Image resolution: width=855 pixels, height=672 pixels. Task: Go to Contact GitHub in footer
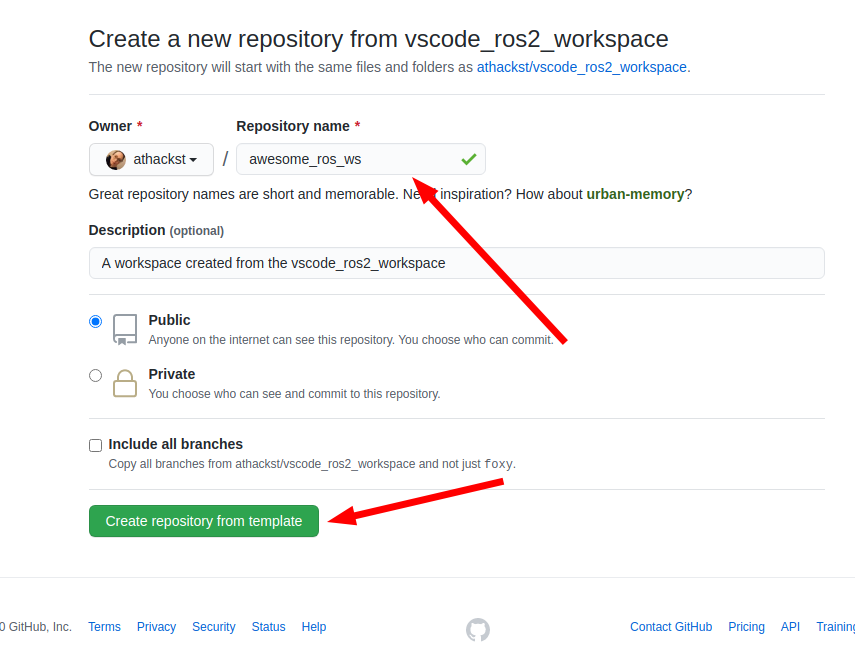pyautogui.click(x=671, y=627)
